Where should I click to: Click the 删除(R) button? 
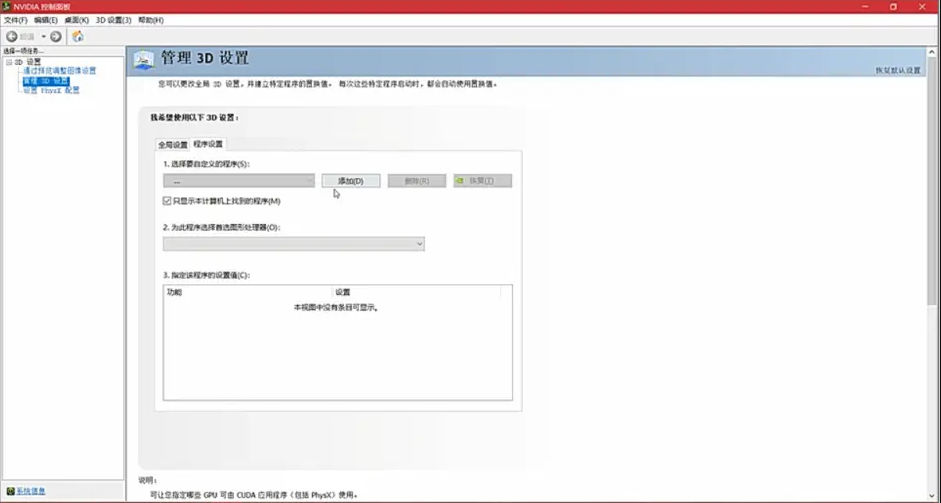[x=416, y=181]
